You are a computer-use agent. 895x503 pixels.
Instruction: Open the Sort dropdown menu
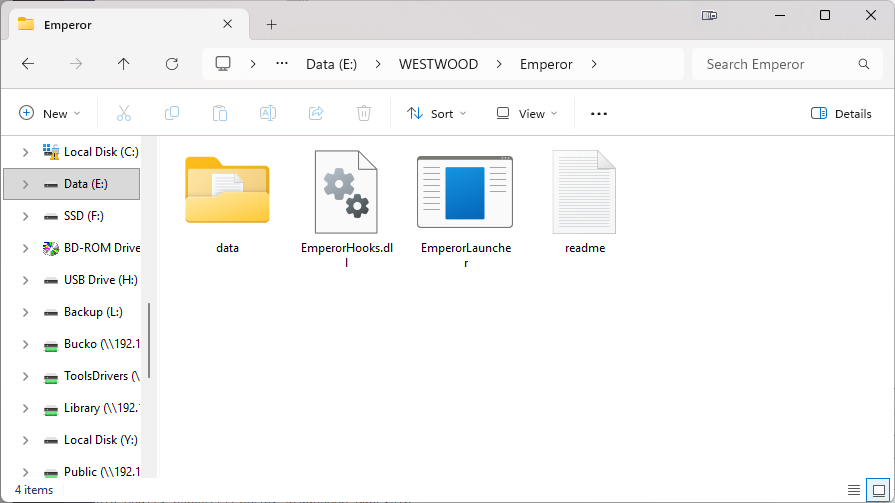437,114
